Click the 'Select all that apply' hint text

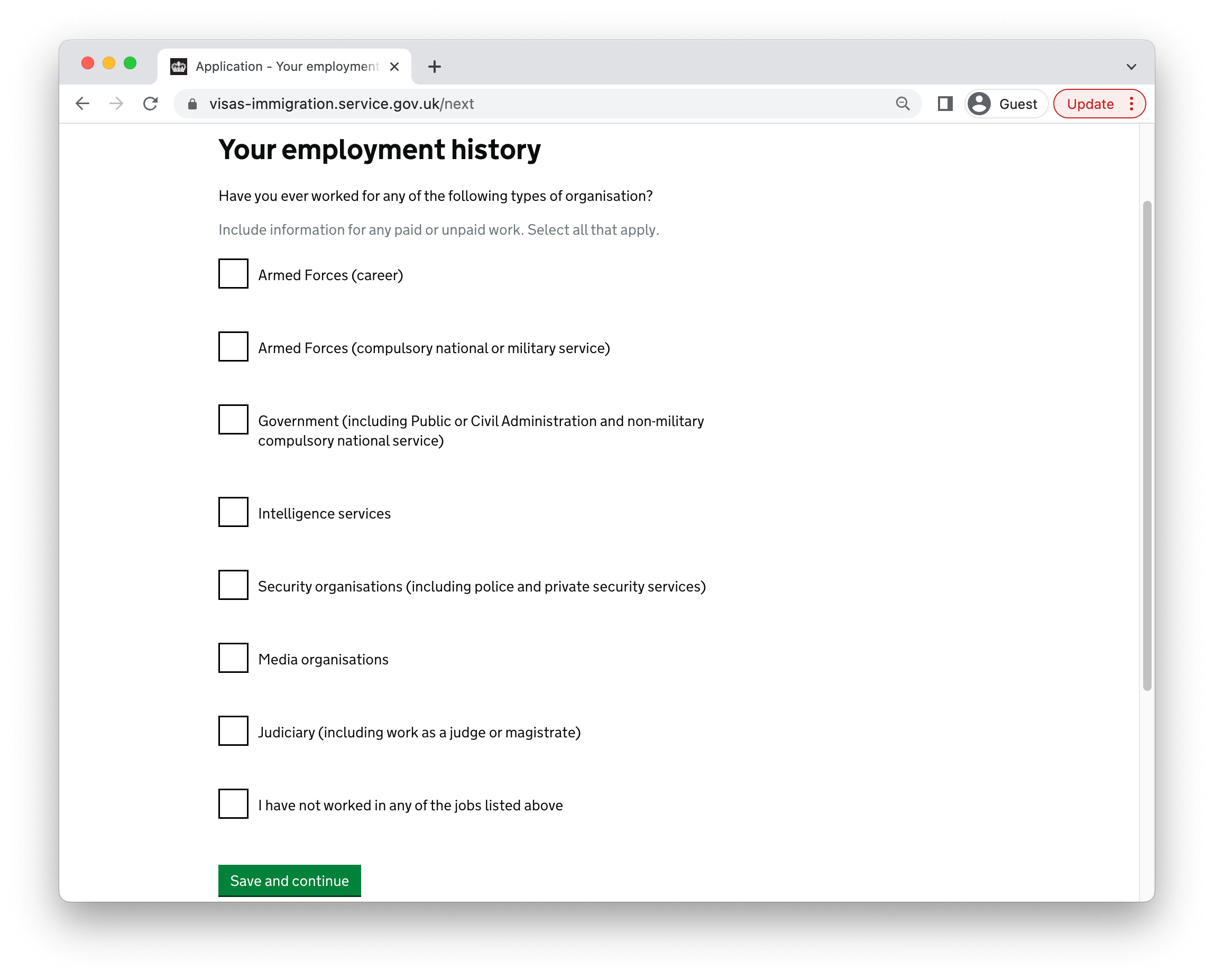tap(593, 230)
